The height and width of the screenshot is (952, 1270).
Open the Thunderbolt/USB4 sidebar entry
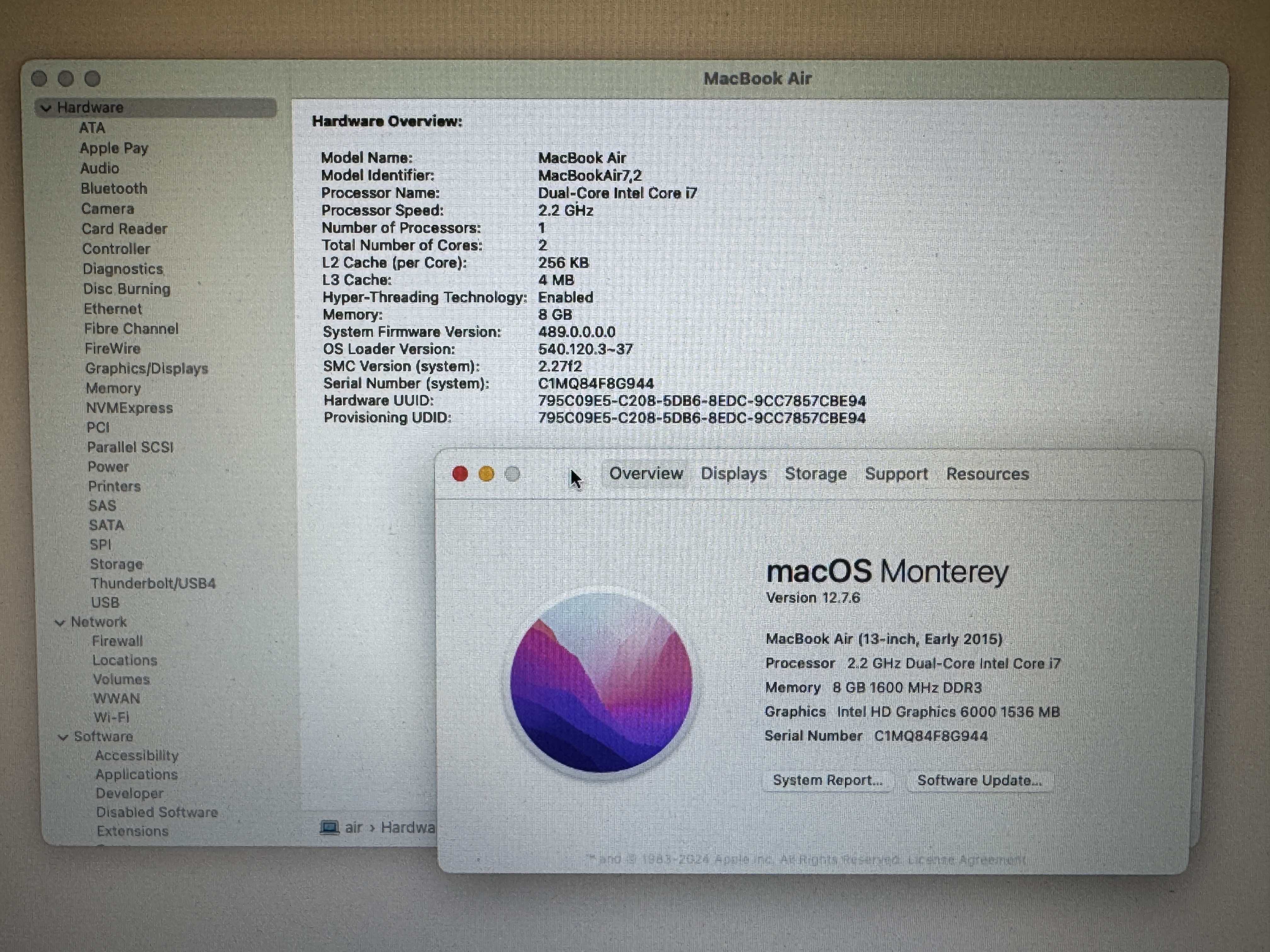click(x=153, y=584)
